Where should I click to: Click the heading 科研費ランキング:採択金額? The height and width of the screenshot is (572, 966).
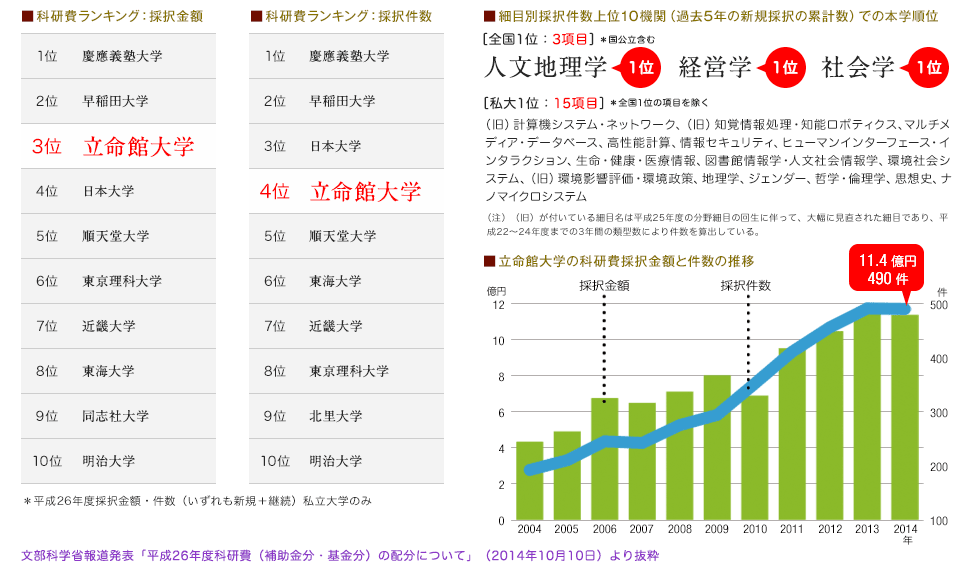click(113, 16)
